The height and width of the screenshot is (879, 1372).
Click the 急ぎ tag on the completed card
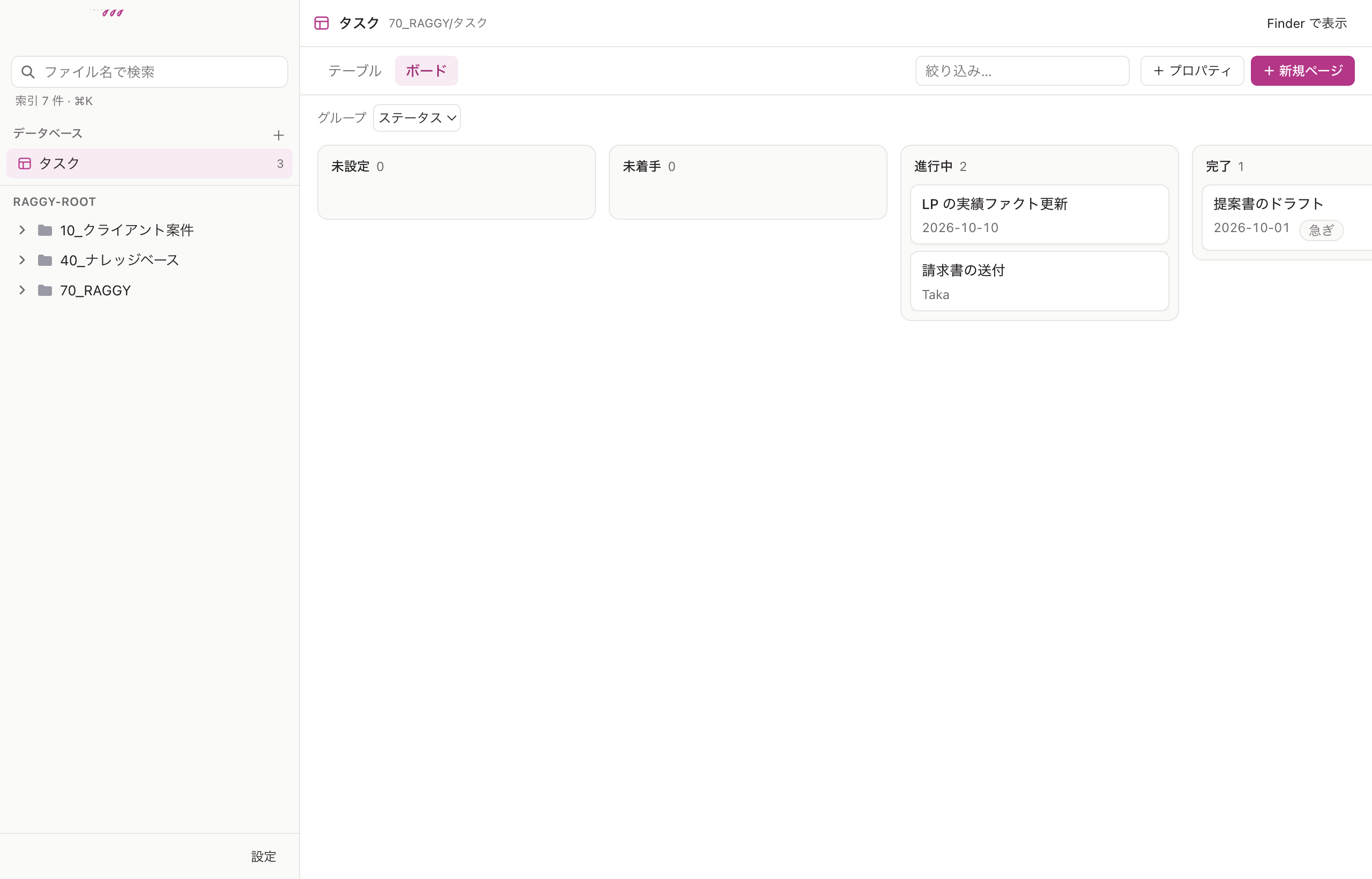coord(1321,230)
